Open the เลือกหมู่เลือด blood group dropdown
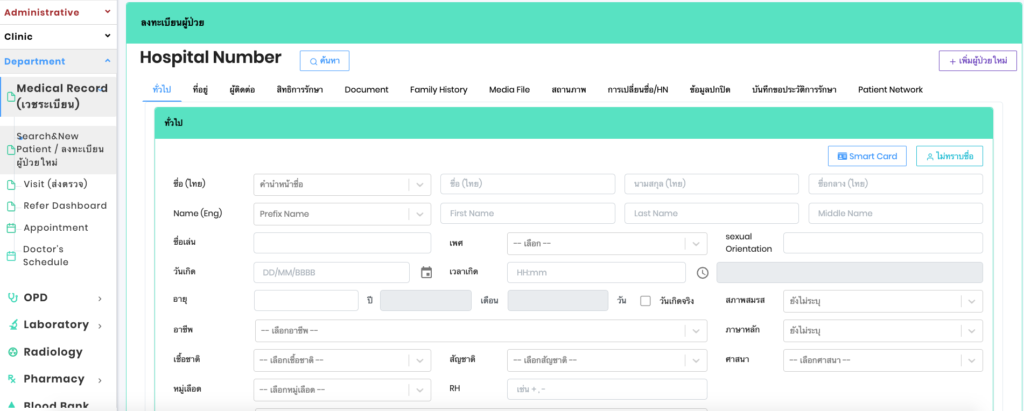 [343, 389]
